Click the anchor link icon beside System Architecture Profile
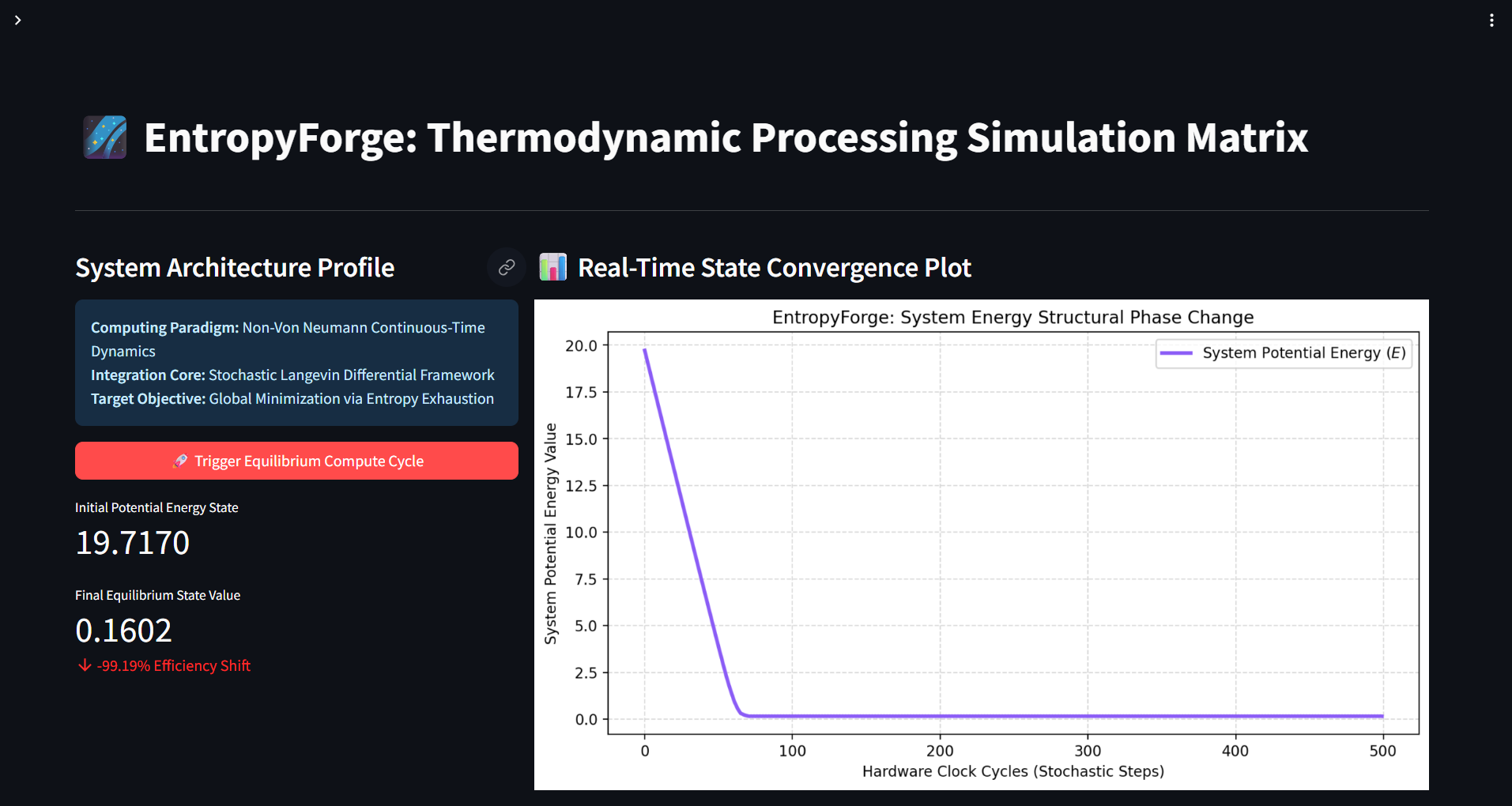The width and height of the screenshot is (1512, 806). coord(507,267)
